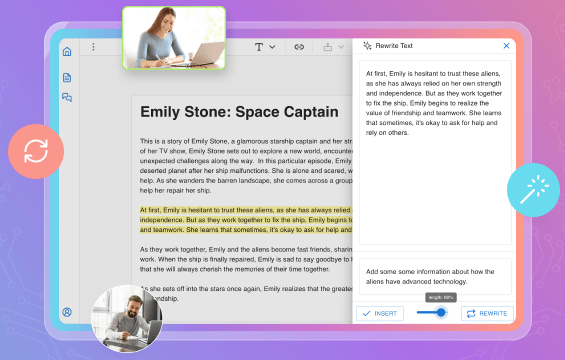Image resolution: width=565 pixels, height=360 pixels.
Task: Click the INSERT button
Action: 380,314
